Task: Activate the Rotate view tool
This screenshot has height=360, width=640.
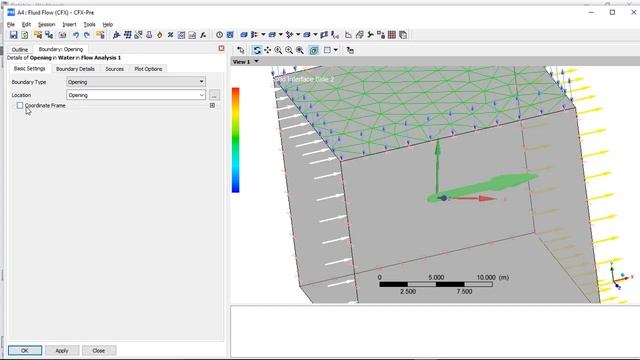Action: (x=257, y=50)
